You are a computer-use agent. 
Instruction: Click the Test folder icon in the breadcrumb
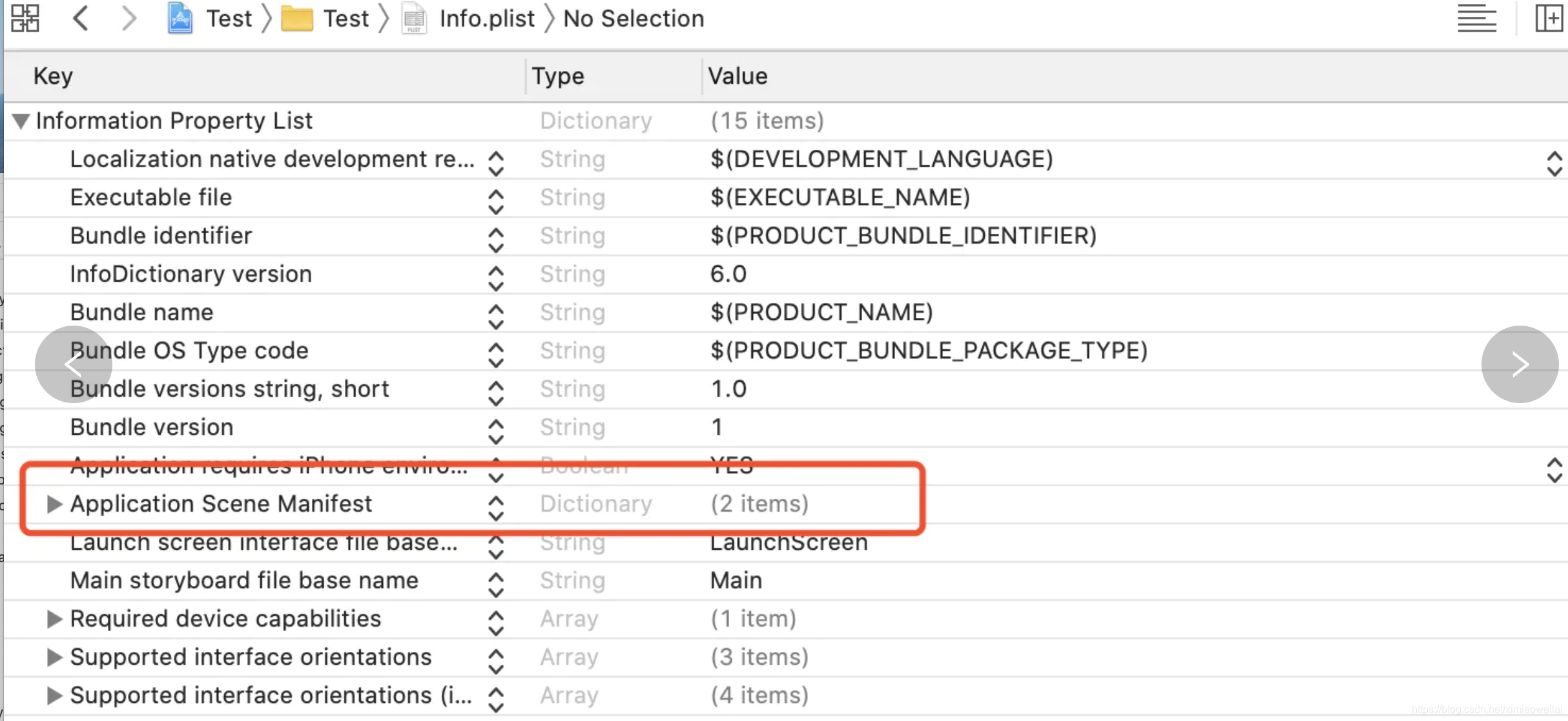click(x=296, y=18)
